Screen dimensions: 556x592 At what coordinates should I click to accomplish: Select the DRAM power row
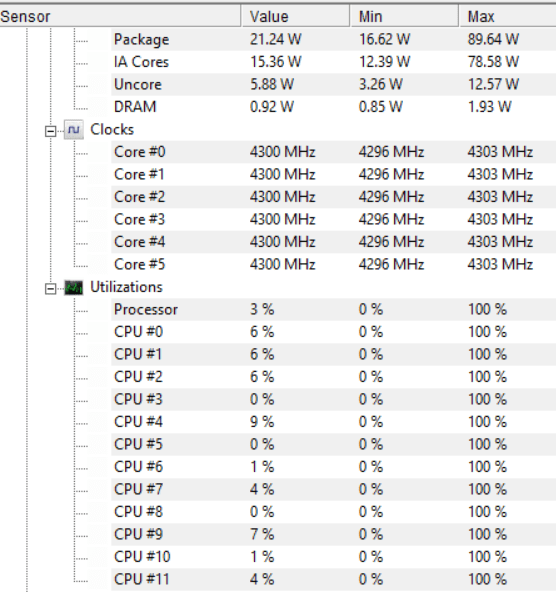coord(334,107)
